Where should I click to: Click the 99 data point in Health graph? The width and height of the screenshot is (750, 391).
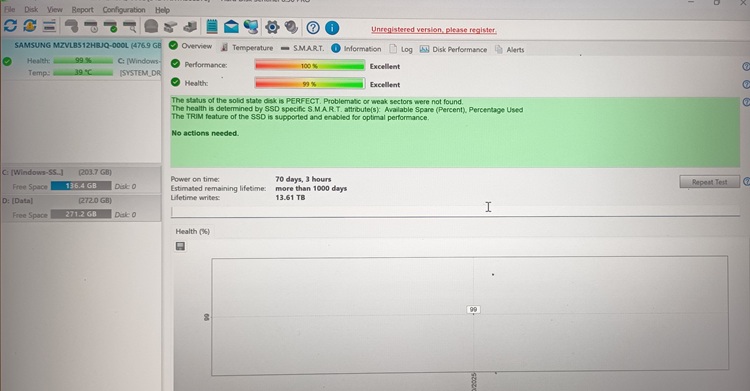point(473,310)
